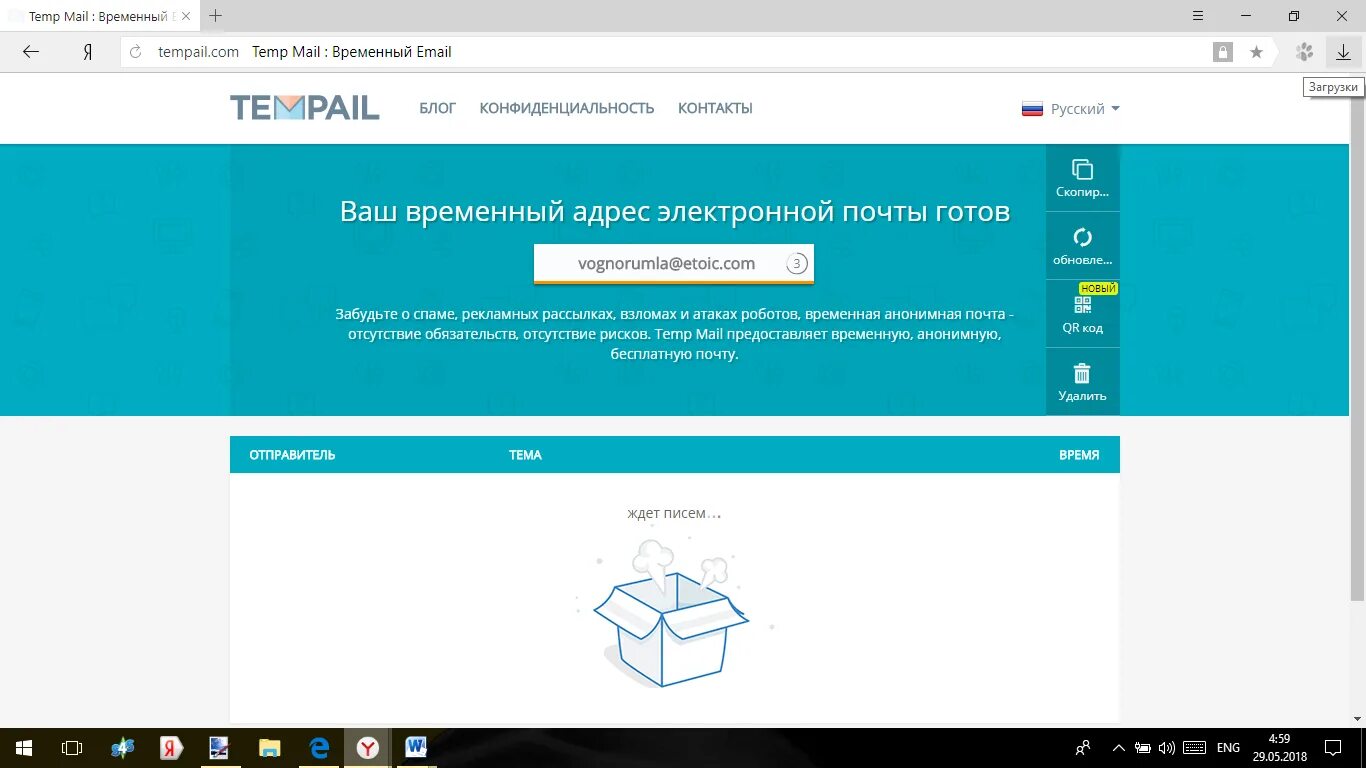Viewport: 1366px width, 768px height.
Task: Click the heading Ваш временный адрес
Action: click(x=675, y=212)
